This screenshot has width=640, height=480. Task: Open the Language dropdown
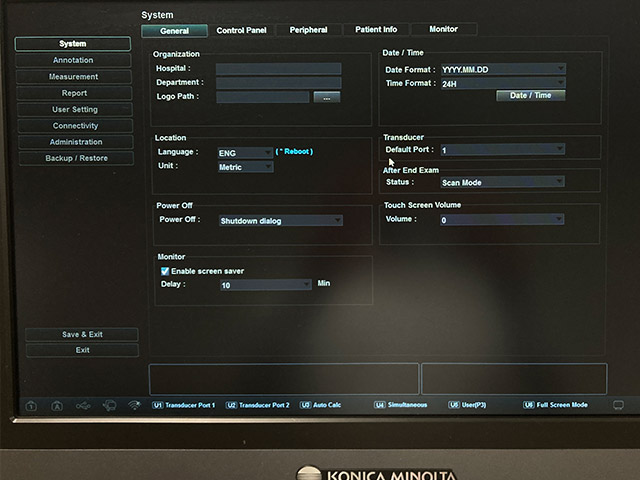[x=244, y=152]
